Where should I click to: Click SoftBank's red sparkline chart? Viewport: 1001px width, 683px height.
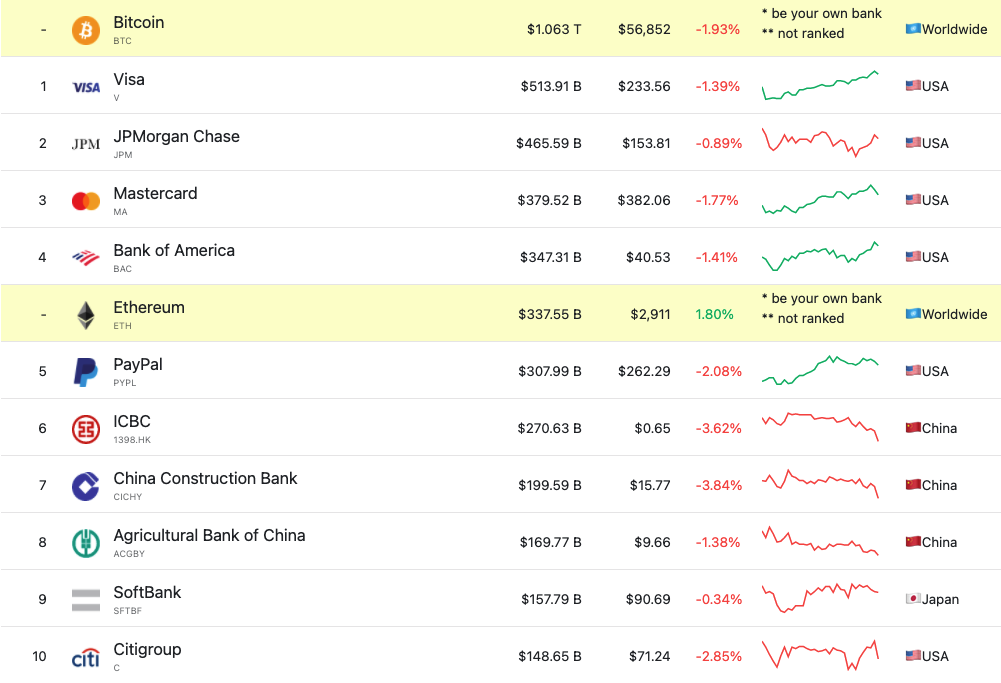coord(820,598)
